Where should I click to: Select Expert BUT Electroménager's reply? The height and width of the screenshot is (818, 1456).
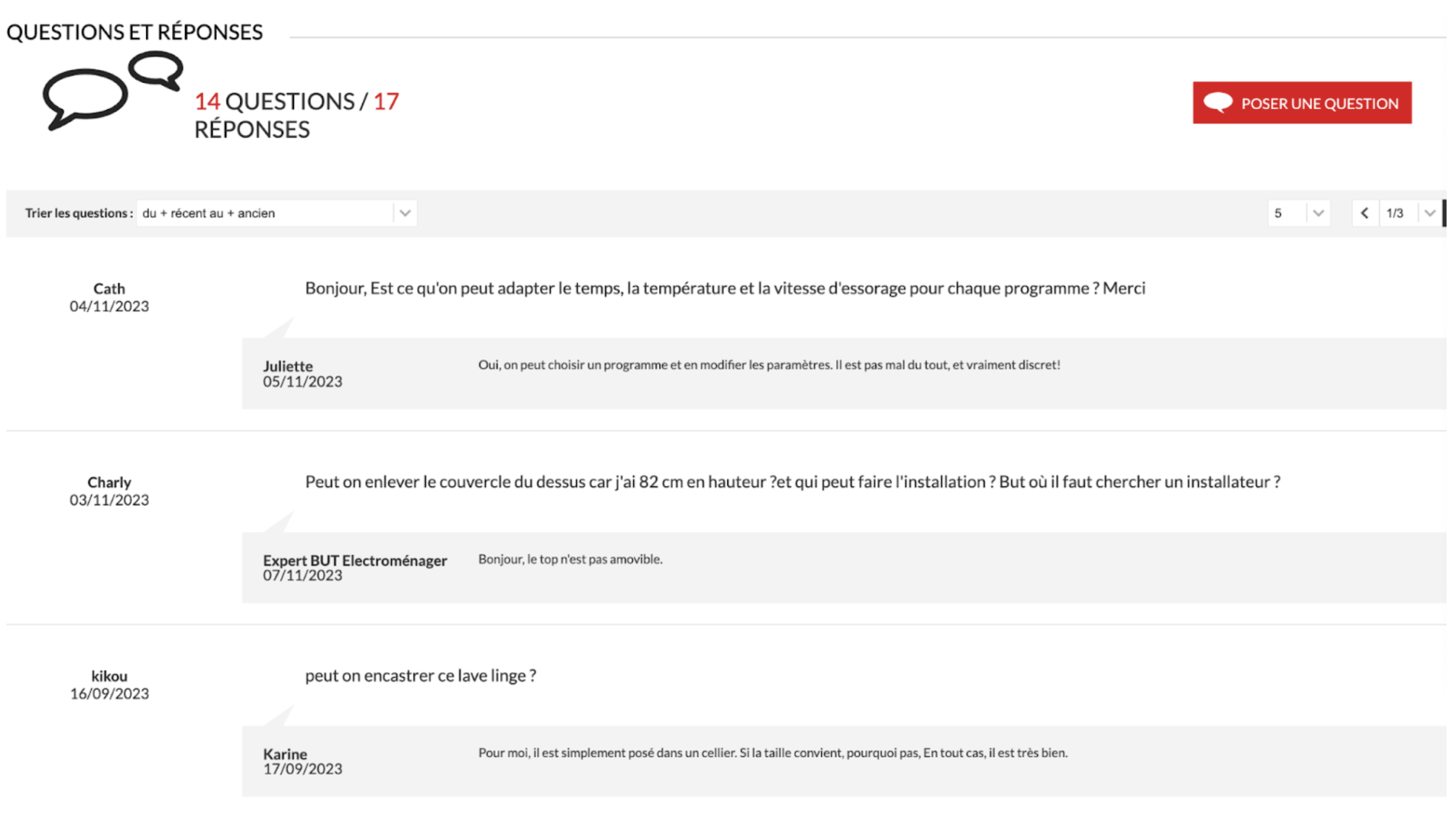click(570, 559)
